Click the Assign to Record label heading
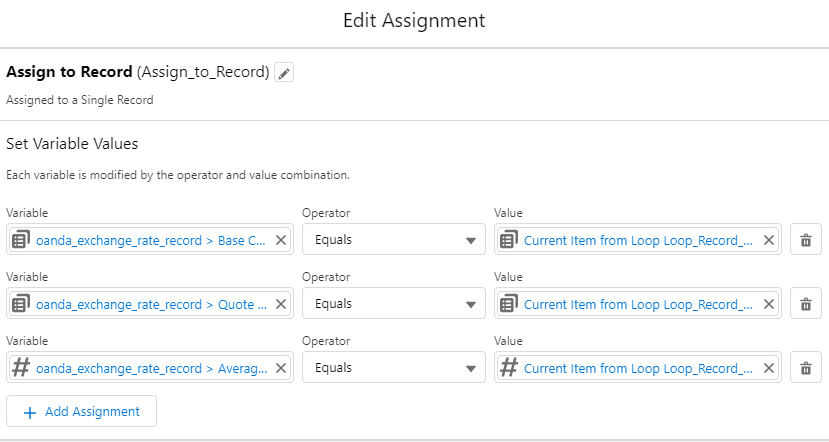The image size is (829, 442). tap(69, 73)
